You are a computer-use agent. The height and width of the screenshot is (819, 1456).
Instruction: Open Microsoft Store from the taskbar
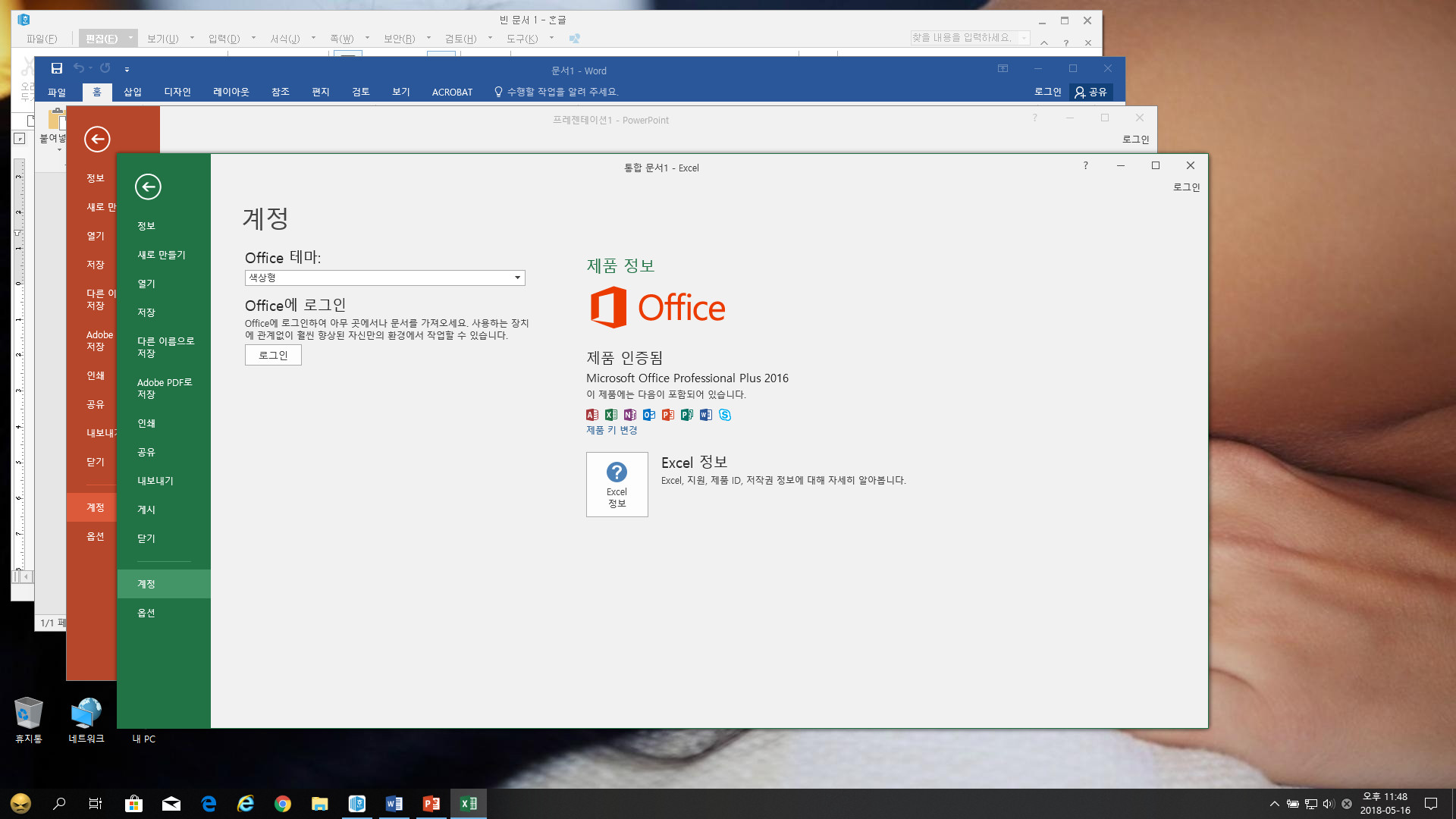tap(134, 804)
